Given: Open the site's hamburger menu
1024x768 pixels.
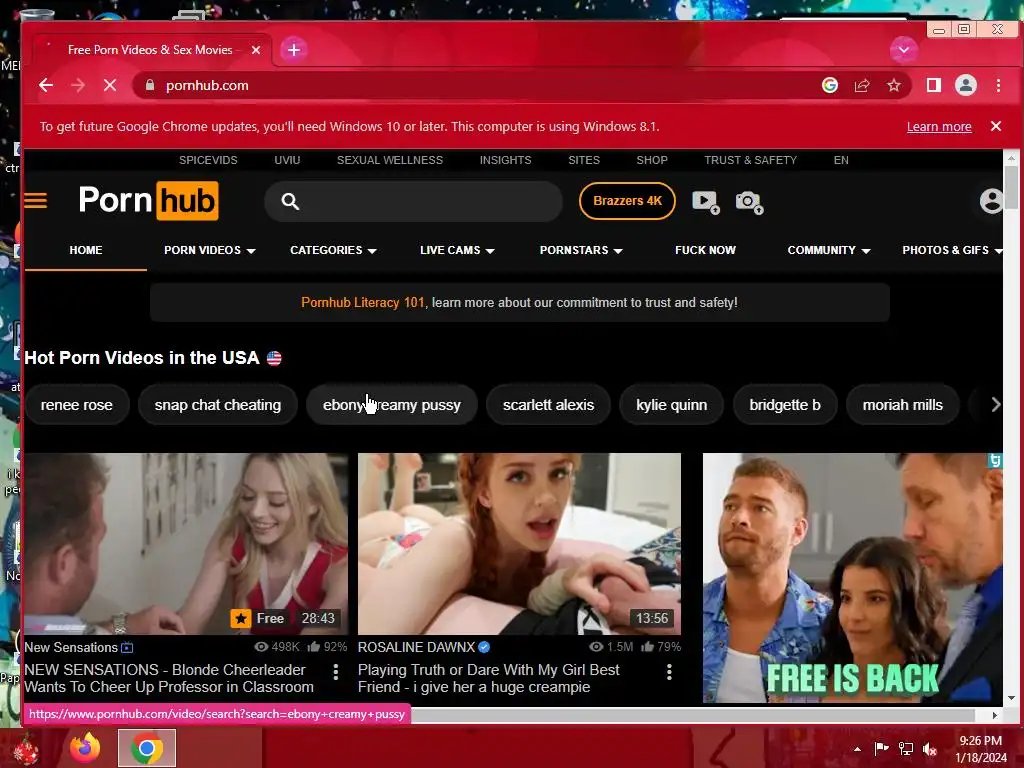Looking at the screenshot, I should pos(36,200).
